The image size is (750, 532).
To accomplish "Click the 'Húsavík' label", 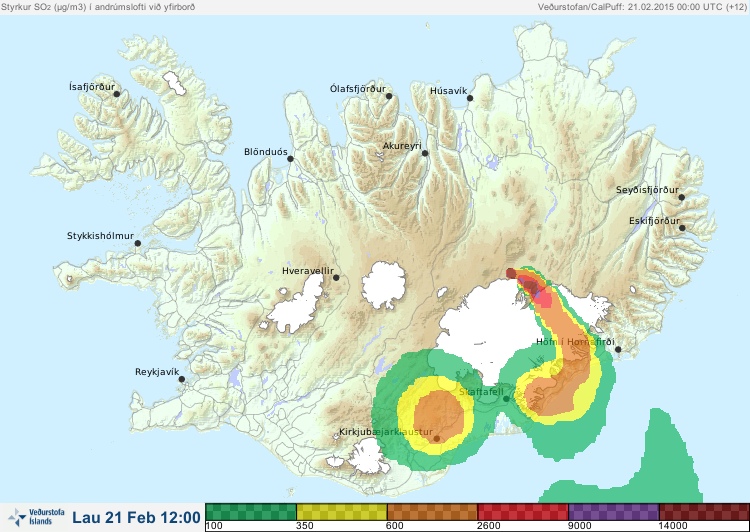I will (x=448, y=91).
